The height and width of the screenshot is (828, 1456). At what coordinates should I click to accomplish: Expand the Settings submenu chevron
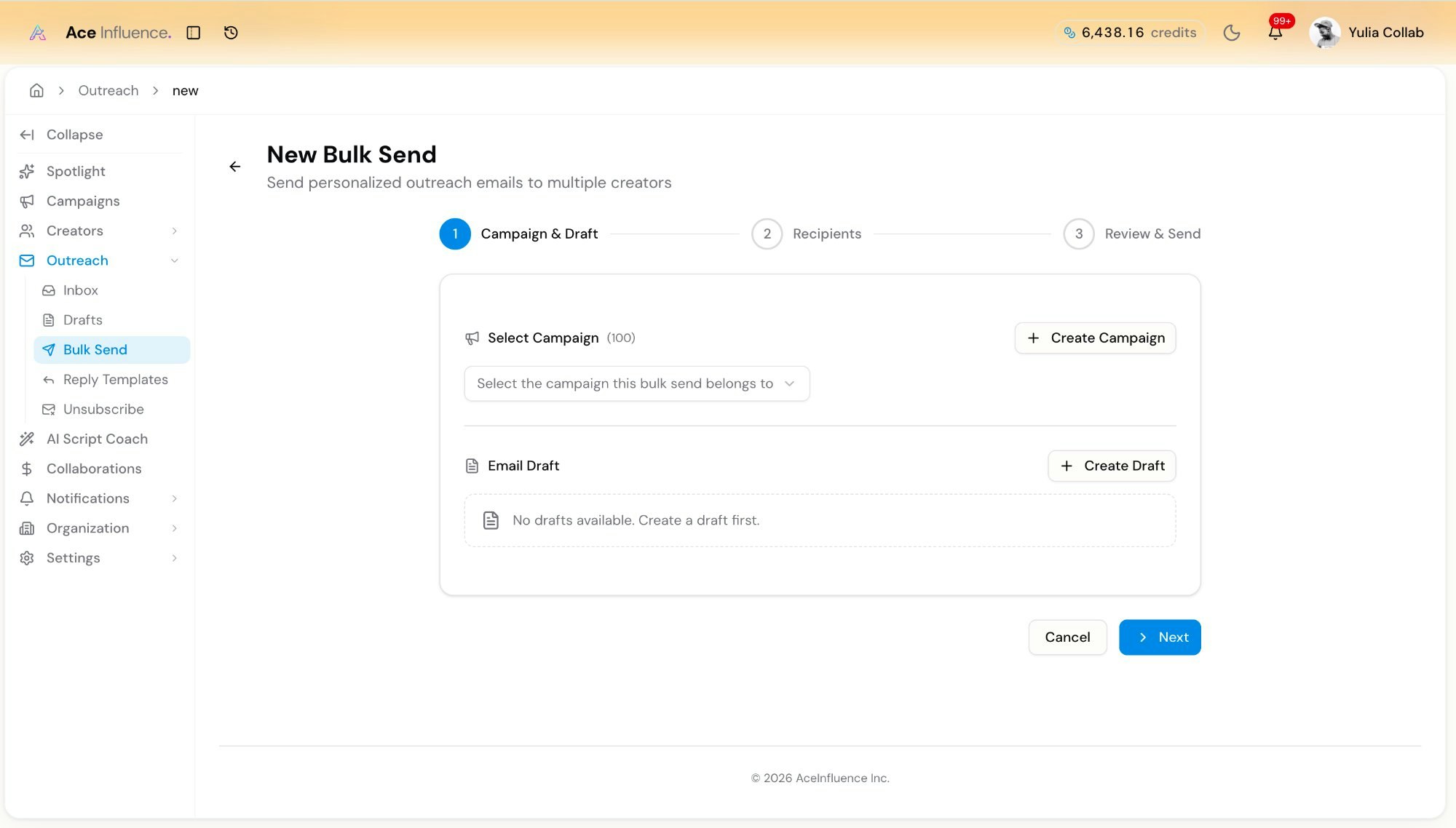175,558
